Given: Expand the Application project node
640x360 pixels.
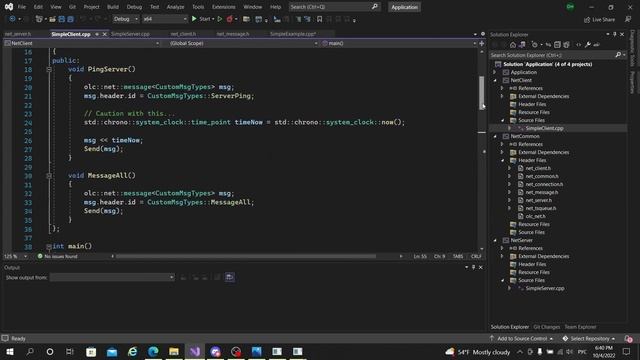Looking at the screenshot, I should pos(495,72).
